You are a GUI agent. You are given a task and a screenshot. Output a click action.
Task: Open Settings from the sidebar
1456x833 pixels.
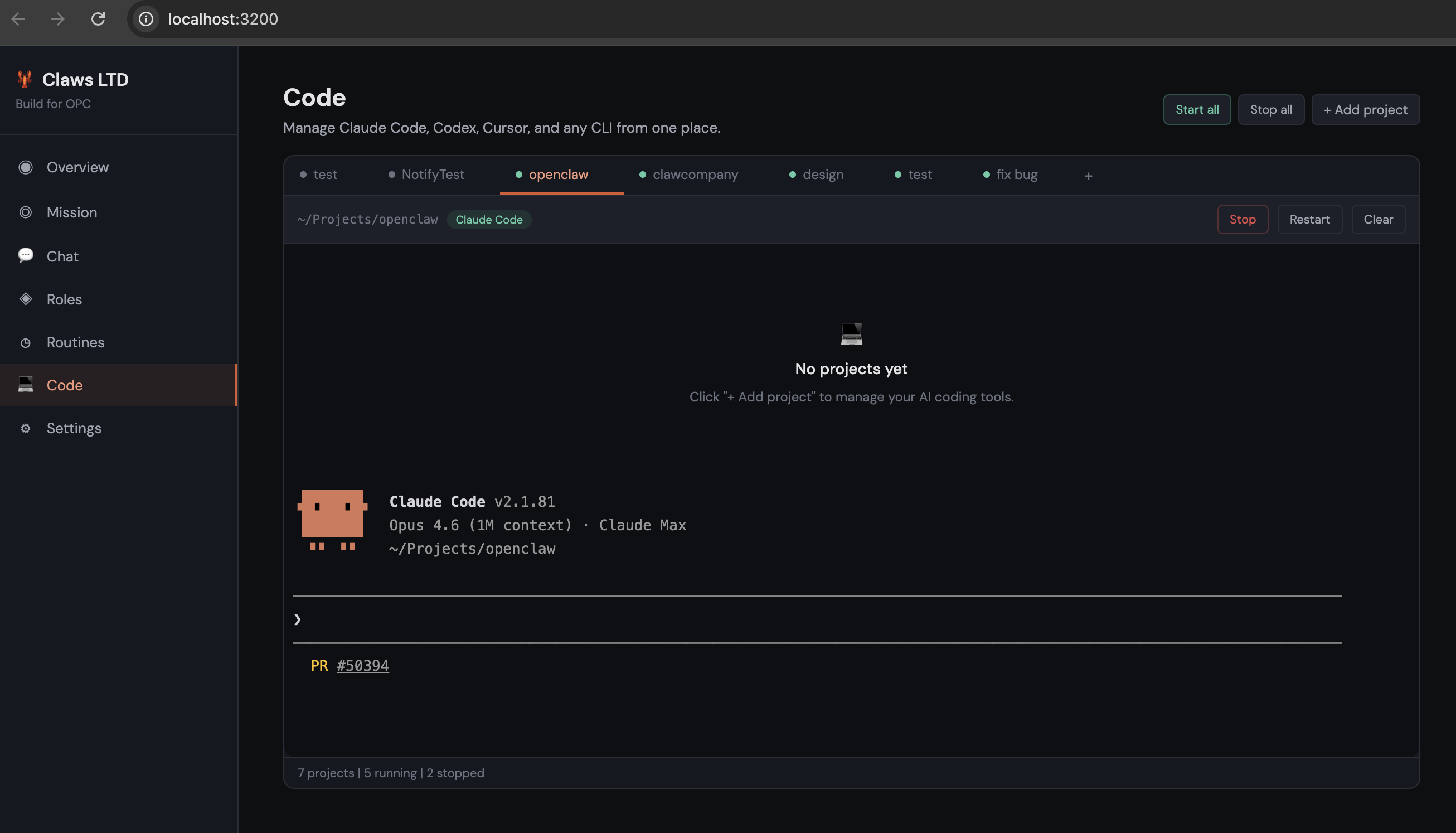pos(118,428)
